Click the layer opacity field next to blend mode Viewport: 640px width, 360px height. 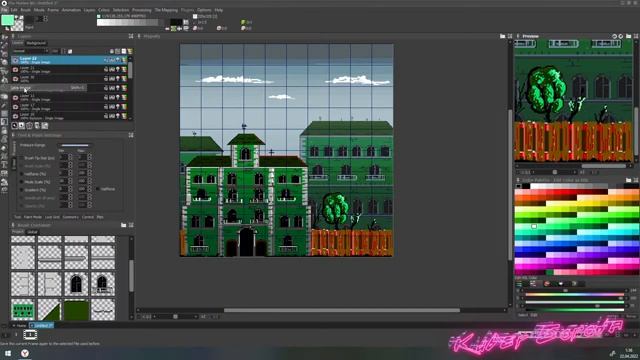click(55, 51)
